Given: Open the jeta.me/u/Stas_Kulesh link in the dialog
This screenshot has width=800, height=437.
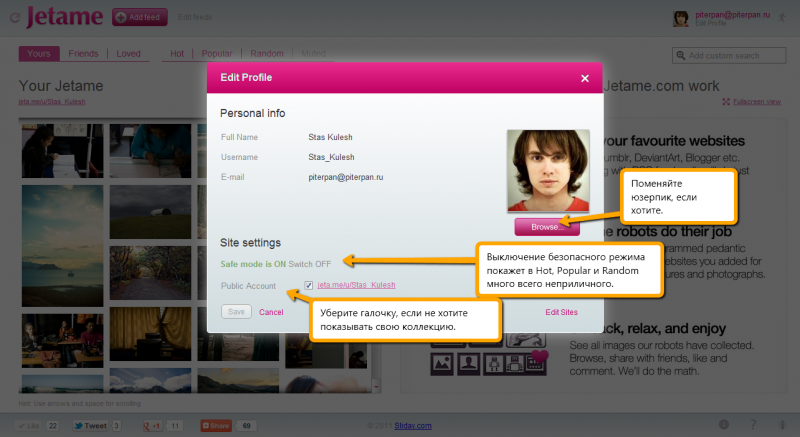Looking at the screenshot, I should tap(356, 285).
